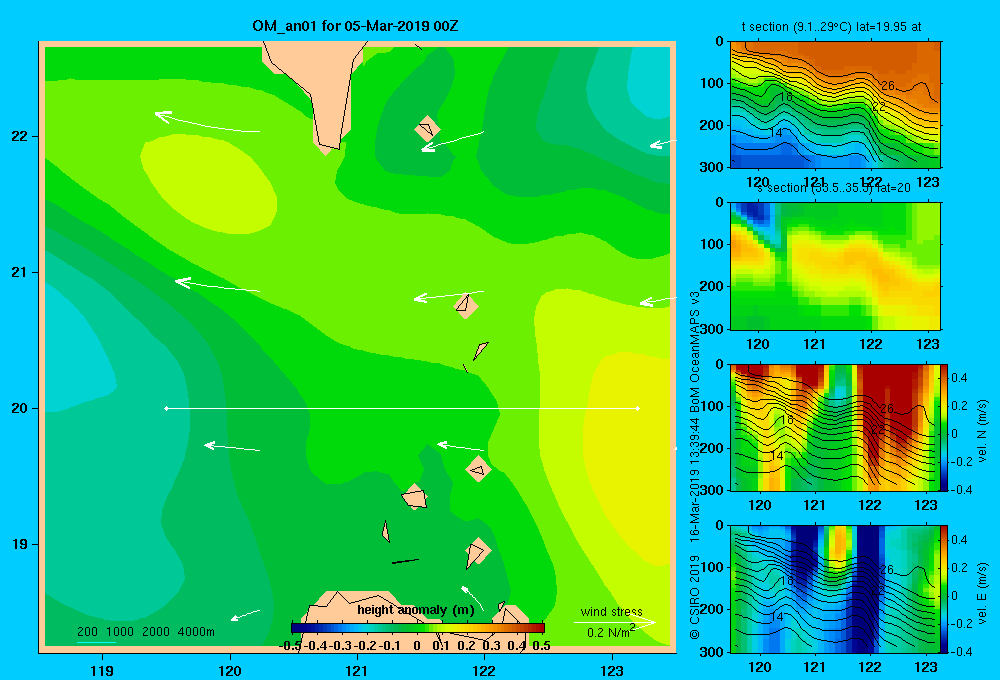Click the '0.2 N/m2' wind stress scale value
The image size is (1000, 680).
pos(611,632)
